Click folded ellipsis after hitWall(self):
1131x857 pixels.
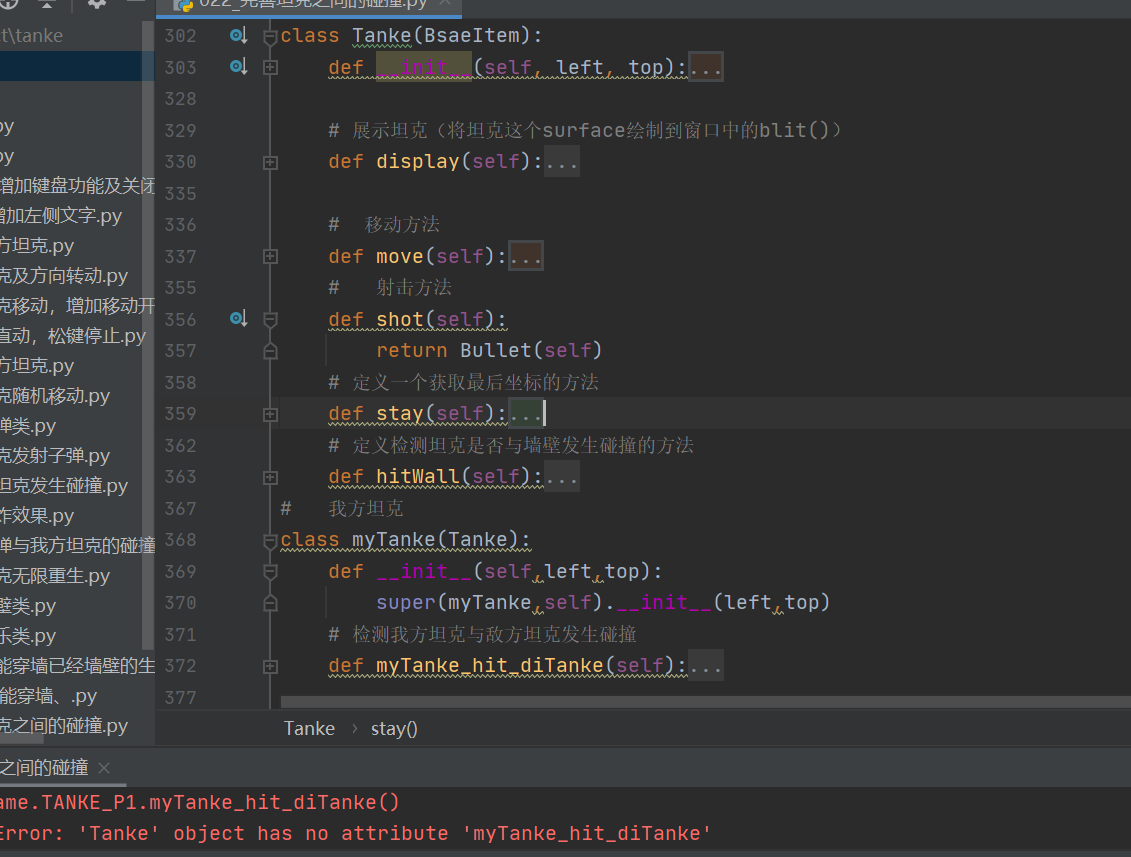[561, 477]
